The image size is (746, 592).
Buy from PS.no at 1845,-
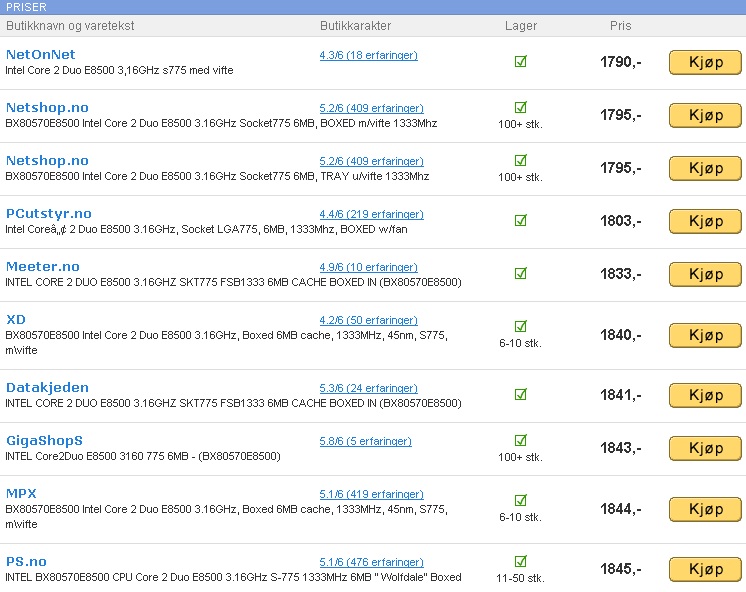705,570
